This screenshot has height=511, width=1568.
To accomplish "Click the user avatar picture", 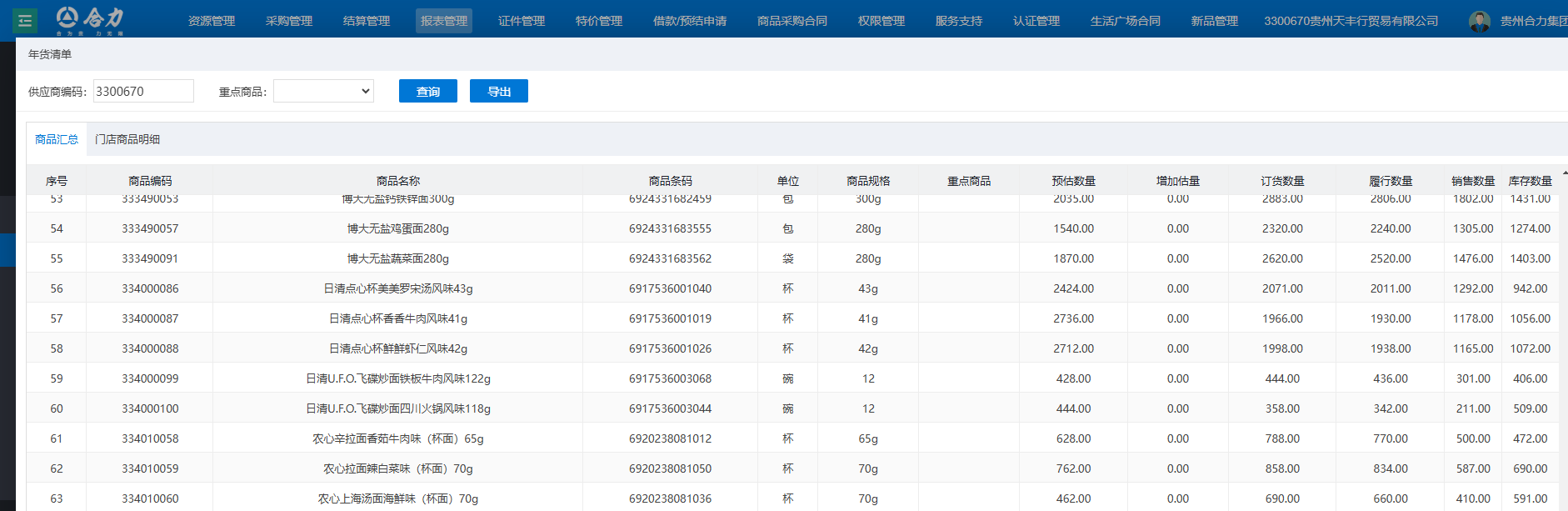I will tap(1479, 21).
